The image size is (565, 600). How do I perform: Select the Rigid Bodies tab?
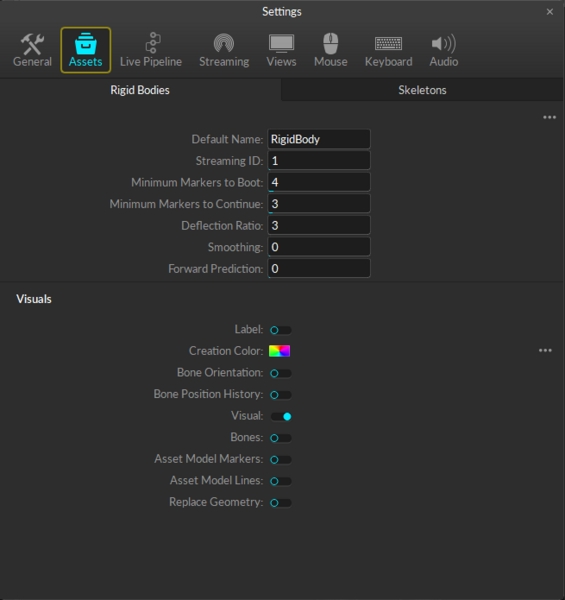[140, 90]
